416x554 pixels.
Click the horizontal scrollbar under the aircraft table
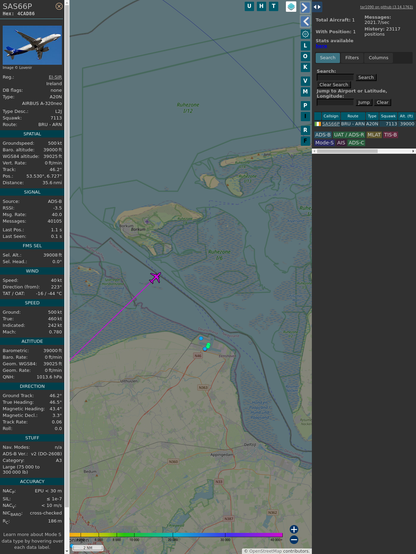coord(364,151)
